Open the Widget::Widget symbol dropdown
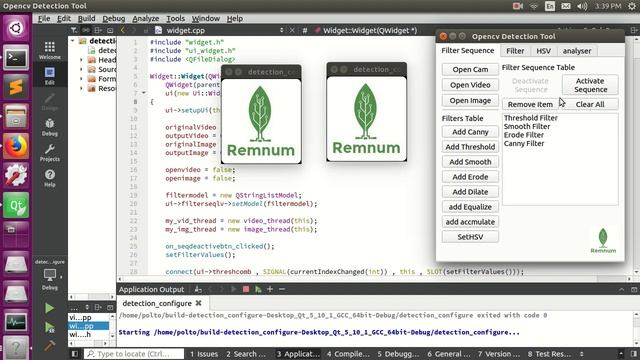Viewport: 640px width, 360px height. point(370,30)
